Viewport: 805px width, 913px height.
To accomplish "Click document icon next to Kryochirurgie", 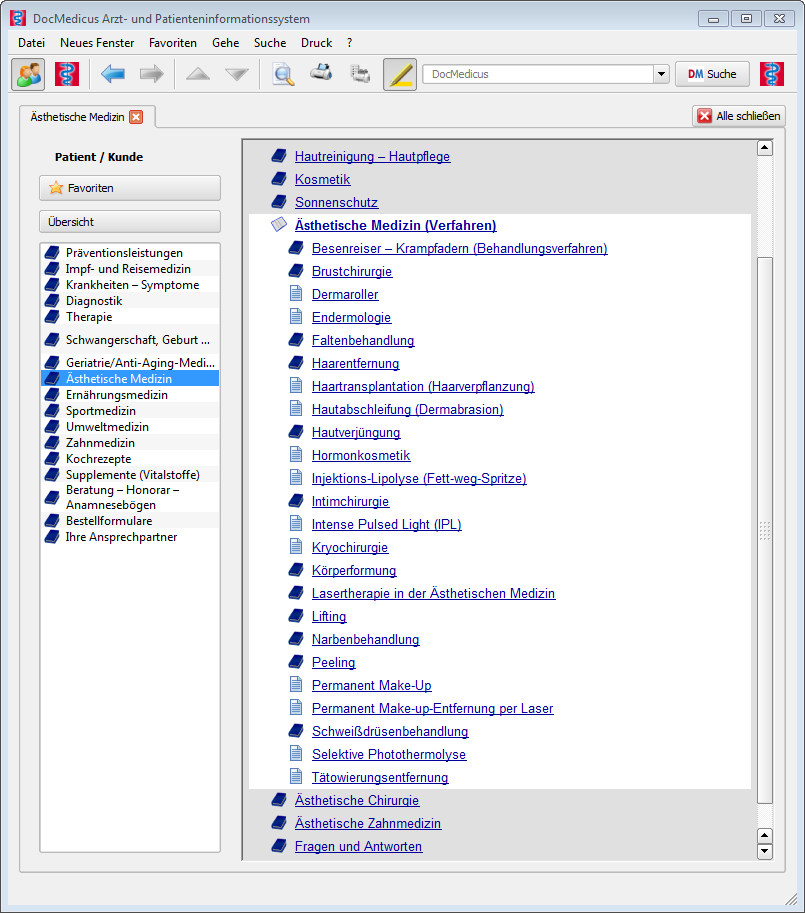I will pyautogui.click(x=296, y=547).
